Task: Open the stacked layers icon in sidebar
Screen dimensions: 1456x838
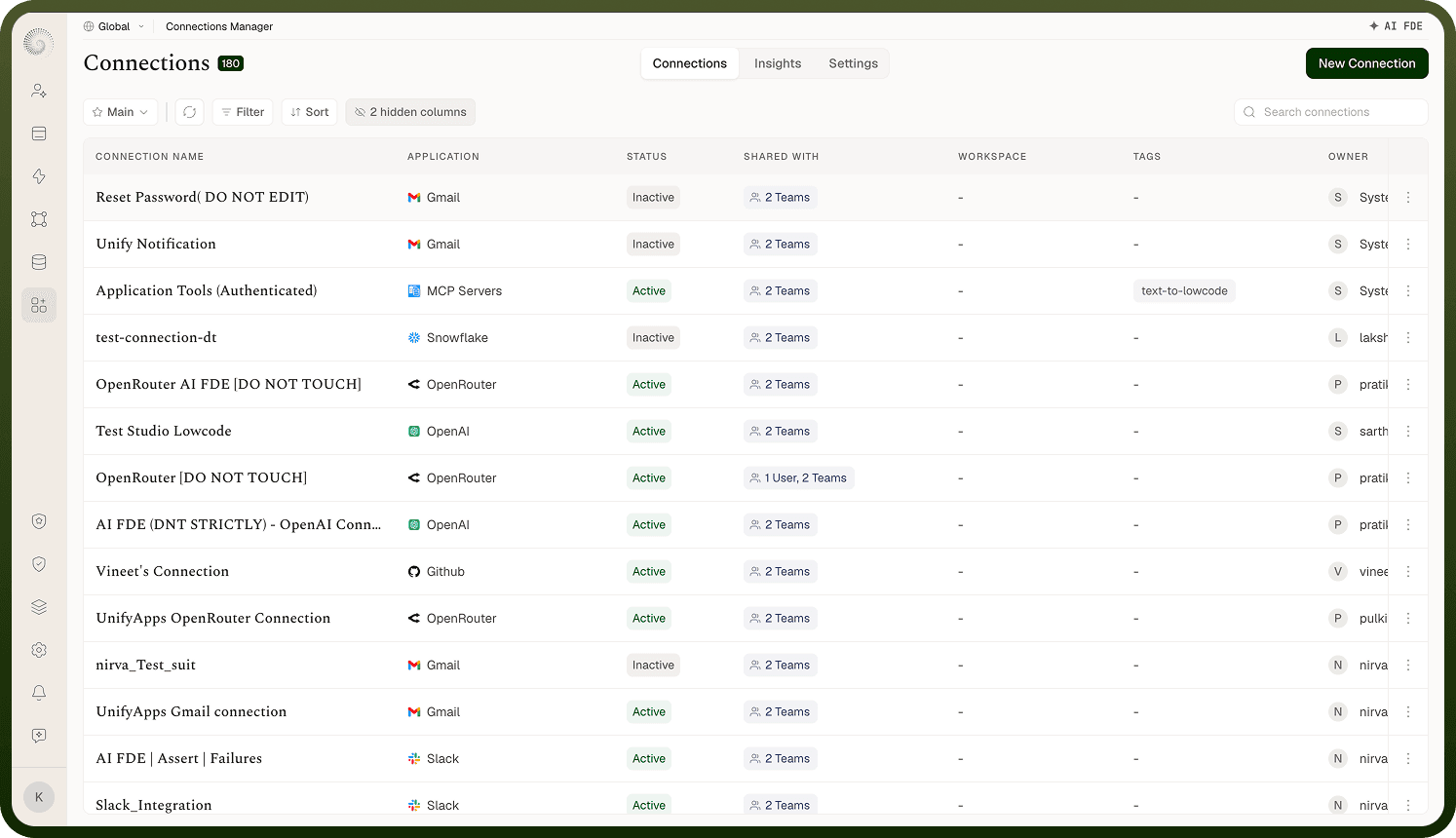Action: pos(39,607)
